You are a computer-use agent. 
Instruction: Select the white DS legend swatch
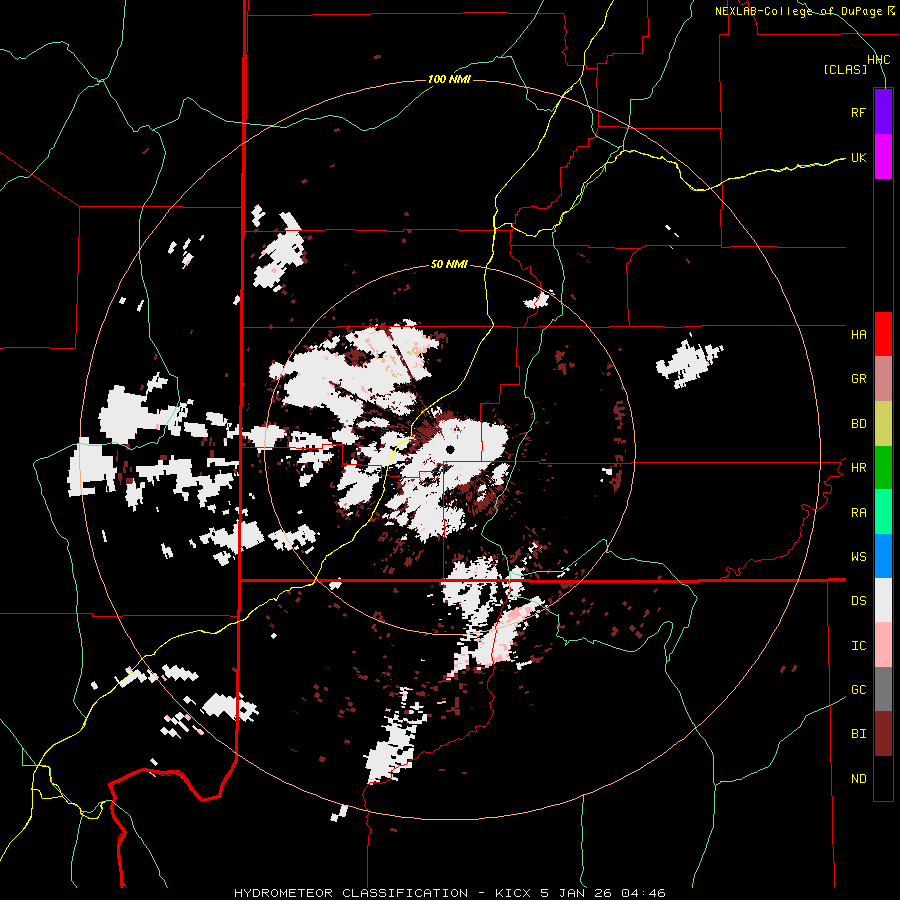pos(883,601)
